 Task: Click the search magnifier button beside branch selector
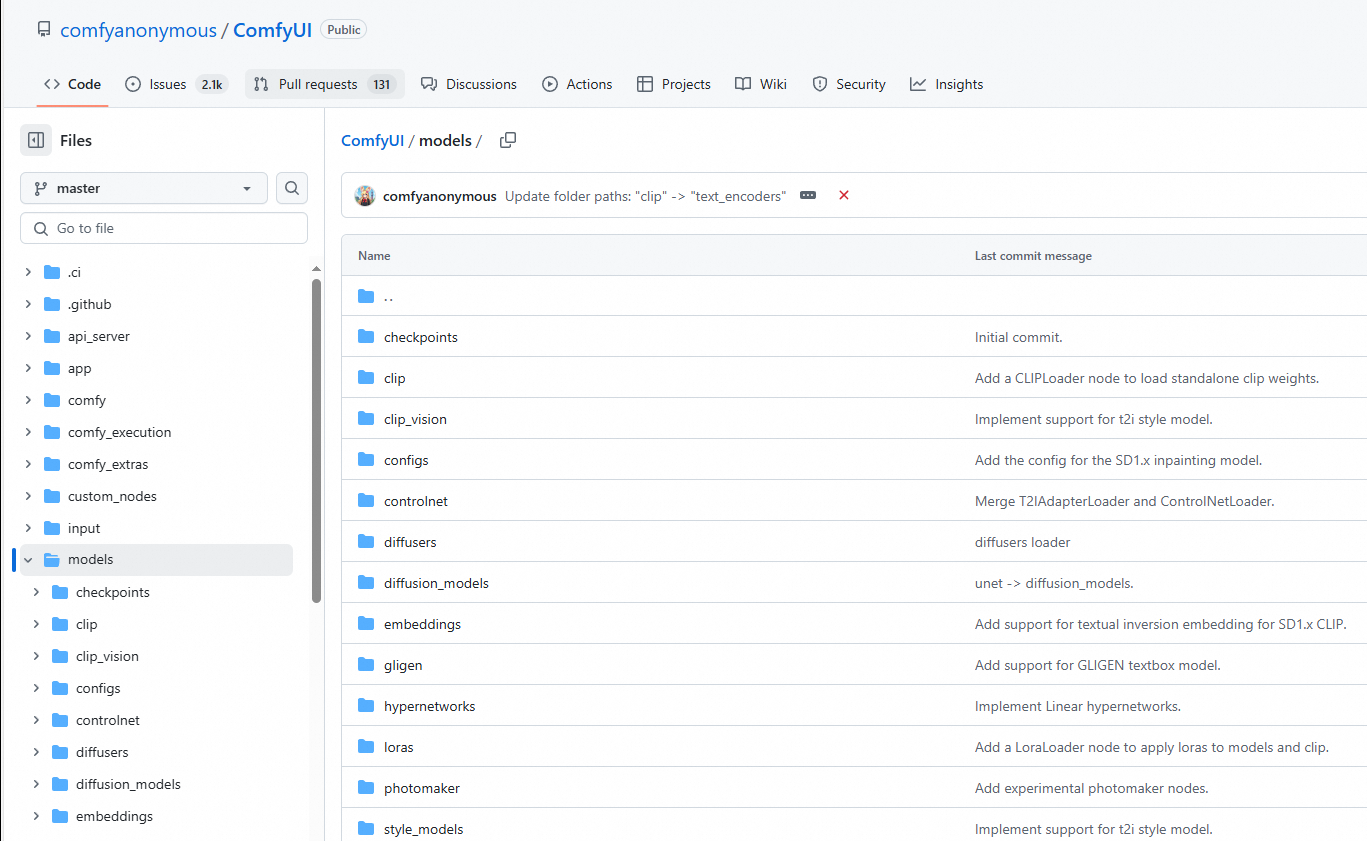(x=292, y=188)
